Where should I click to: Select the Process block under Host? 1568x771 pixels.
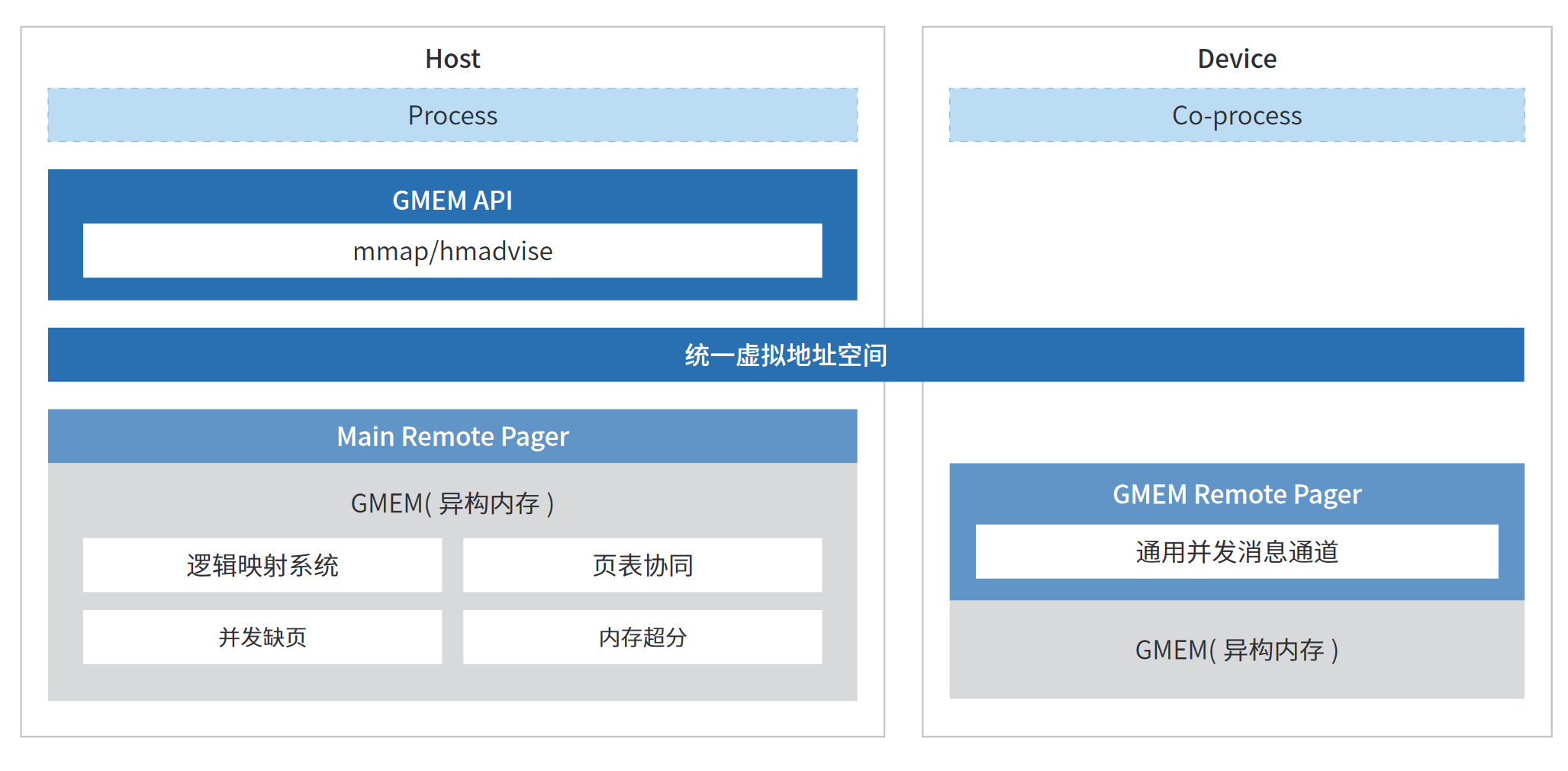coord(453,115)
